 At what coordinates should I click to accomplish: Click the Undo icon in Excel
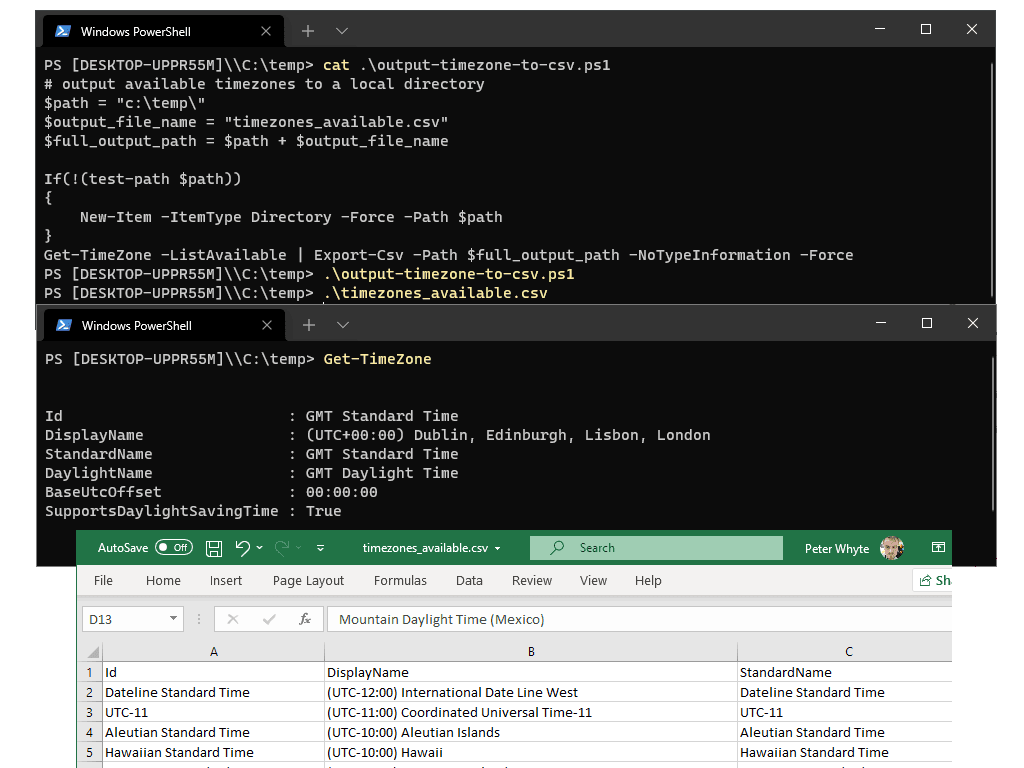tap(242, 548)
